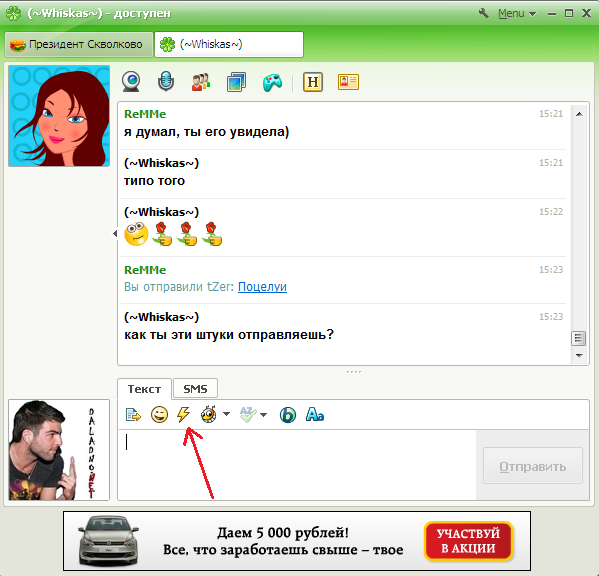Click the ICQ flower icon in title bar

point(13,13)
